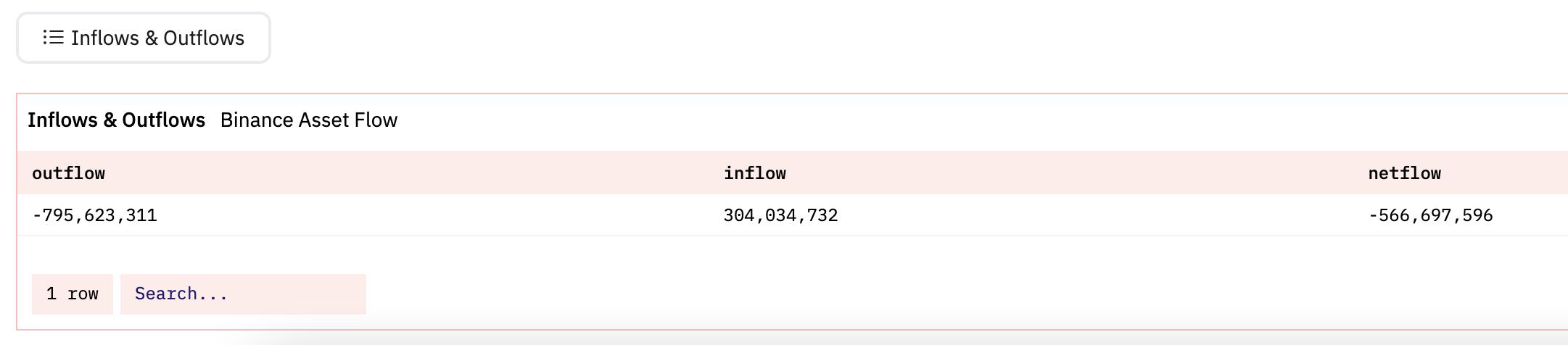Click the Binance Asset Flow subtitle

[309, 120]
